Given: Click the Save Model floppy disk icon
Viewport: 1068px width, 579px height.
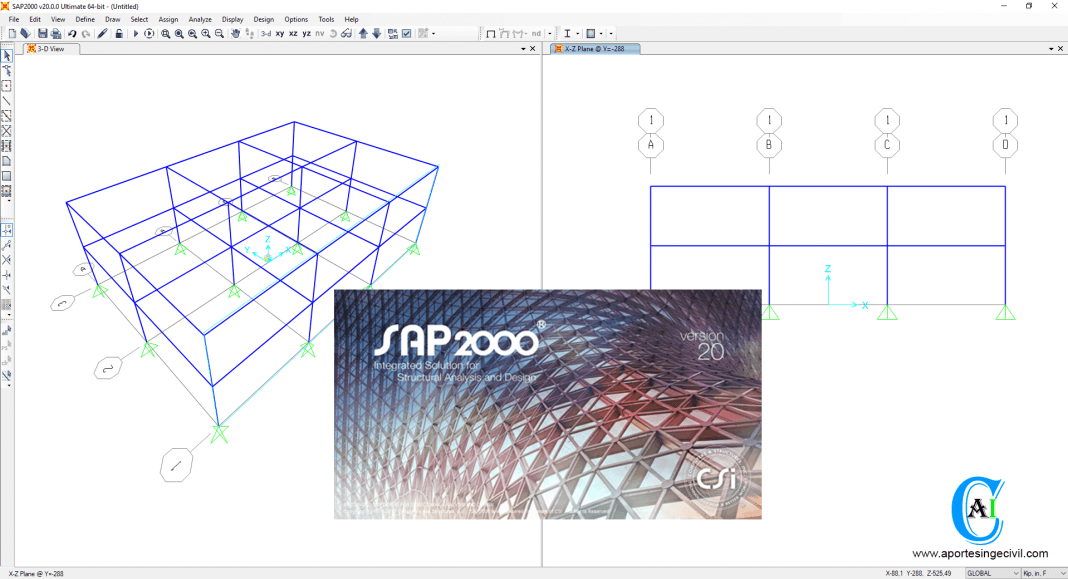Looking at the screenshot, I should coord(43,34).
